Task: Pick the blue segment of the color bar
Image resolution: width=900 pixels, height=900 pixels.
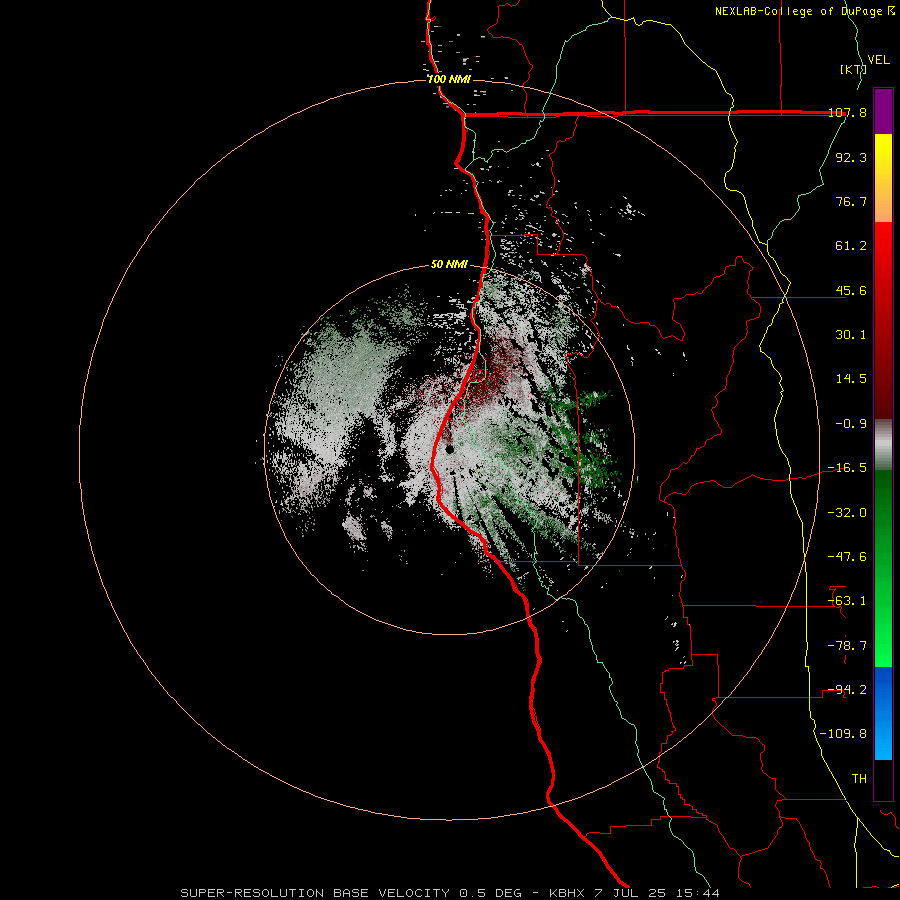Action: click(x=883, y=713)
